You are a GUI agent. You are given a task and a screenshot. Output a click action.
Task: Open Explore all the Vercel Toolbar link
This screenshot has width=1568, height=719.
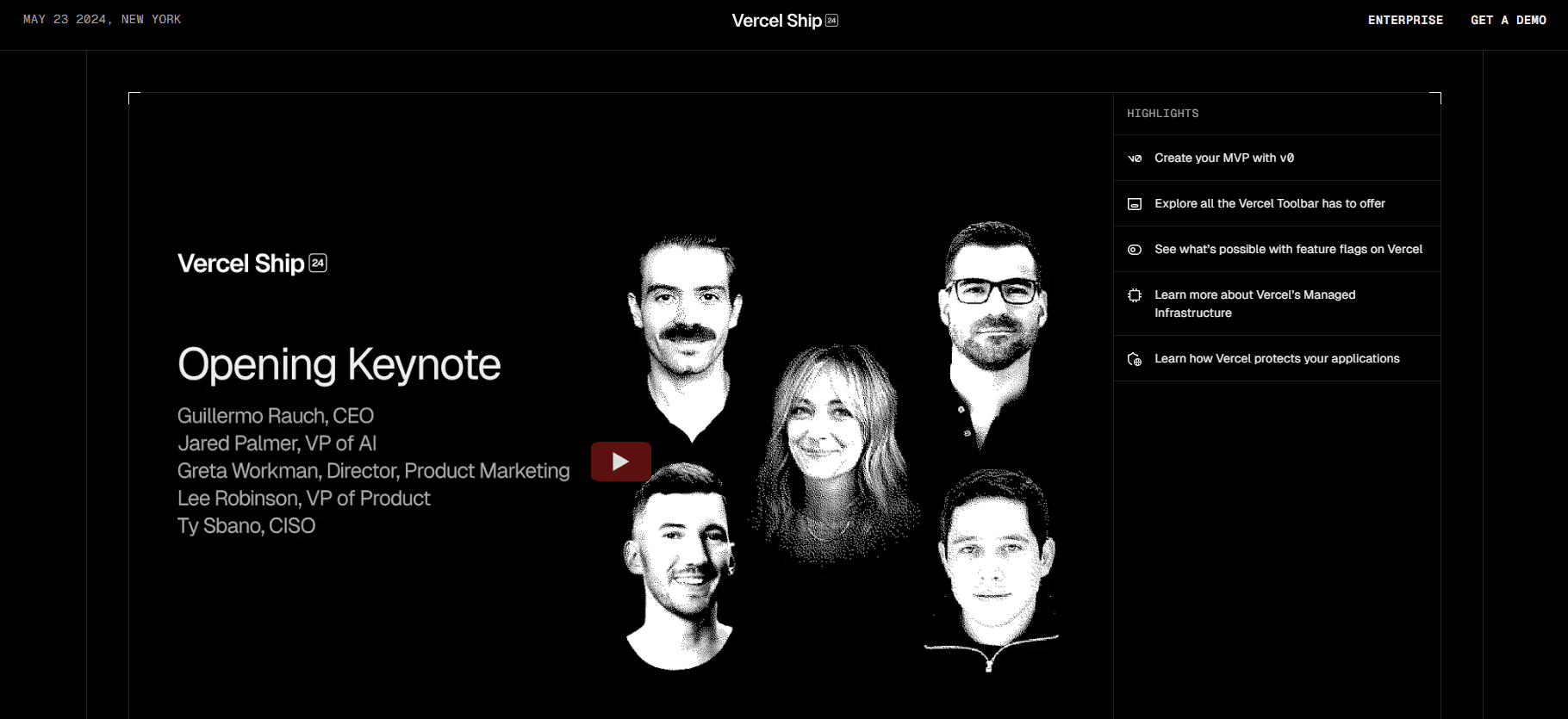click(x=1269, y=203)
